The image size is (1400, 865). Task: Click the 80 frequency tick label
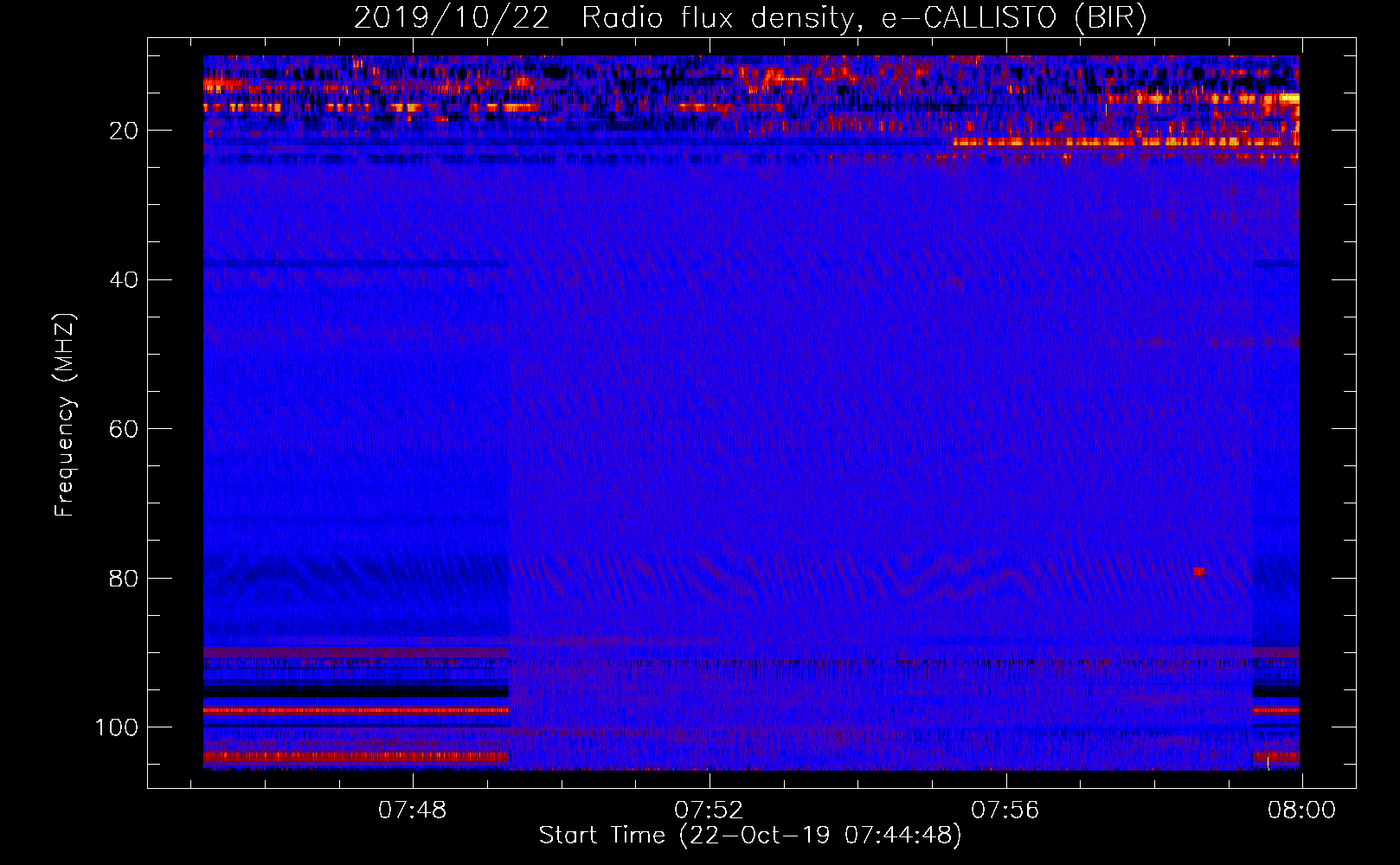pos(125,578)
